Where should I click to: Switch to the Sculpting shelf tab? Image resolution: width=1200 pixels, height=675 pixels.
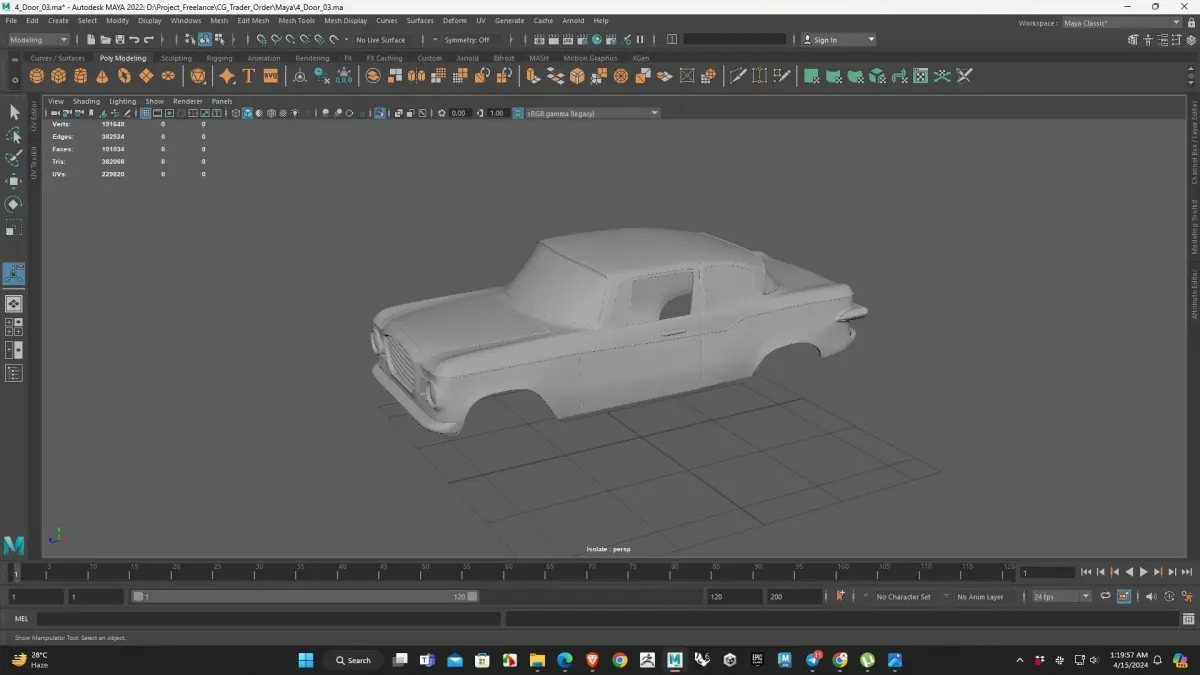pyautogui.click(x=176, y=58)
